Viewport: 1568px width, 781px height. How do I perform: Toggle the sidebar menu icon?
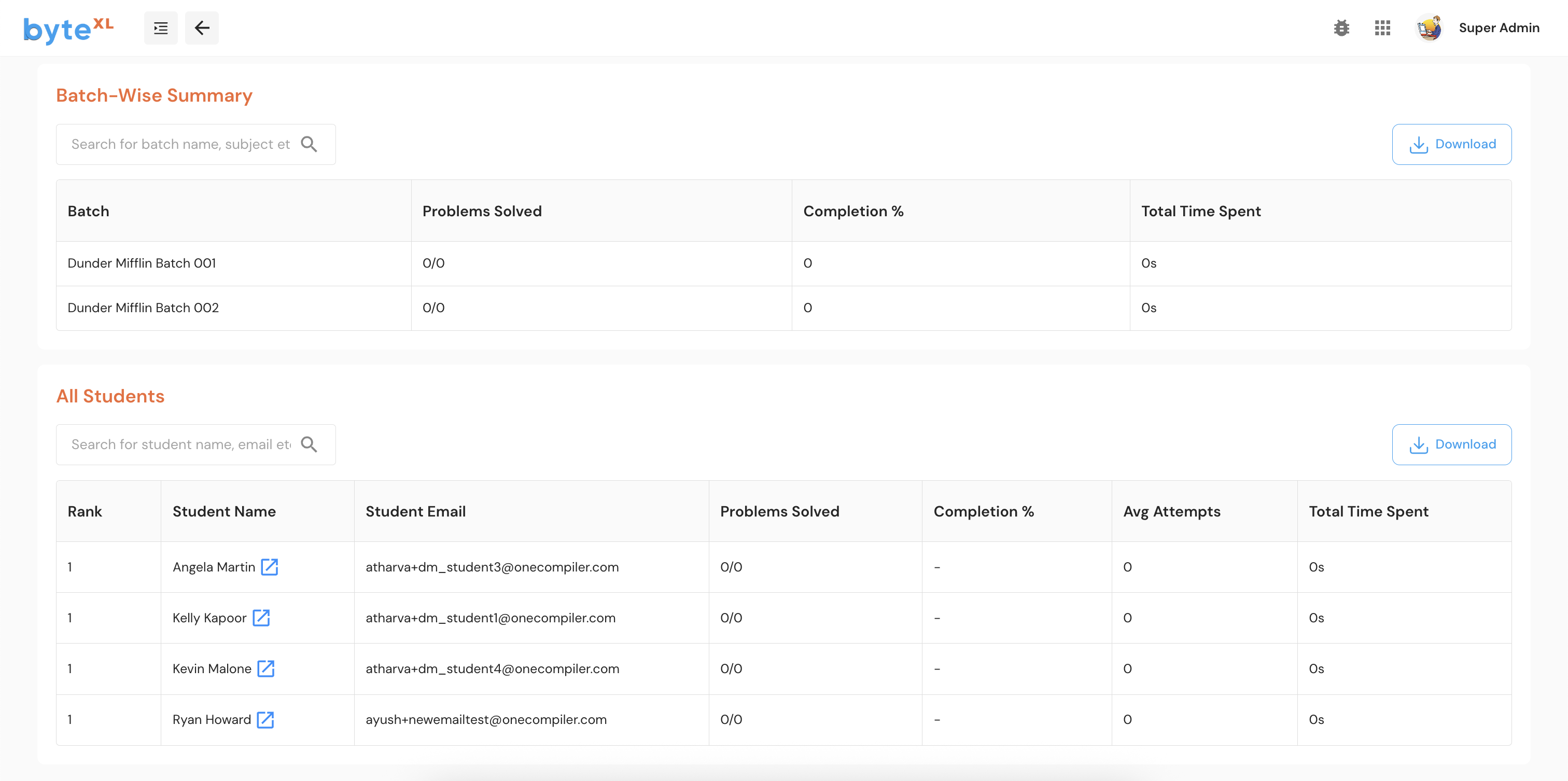click(x=161, y=28)
